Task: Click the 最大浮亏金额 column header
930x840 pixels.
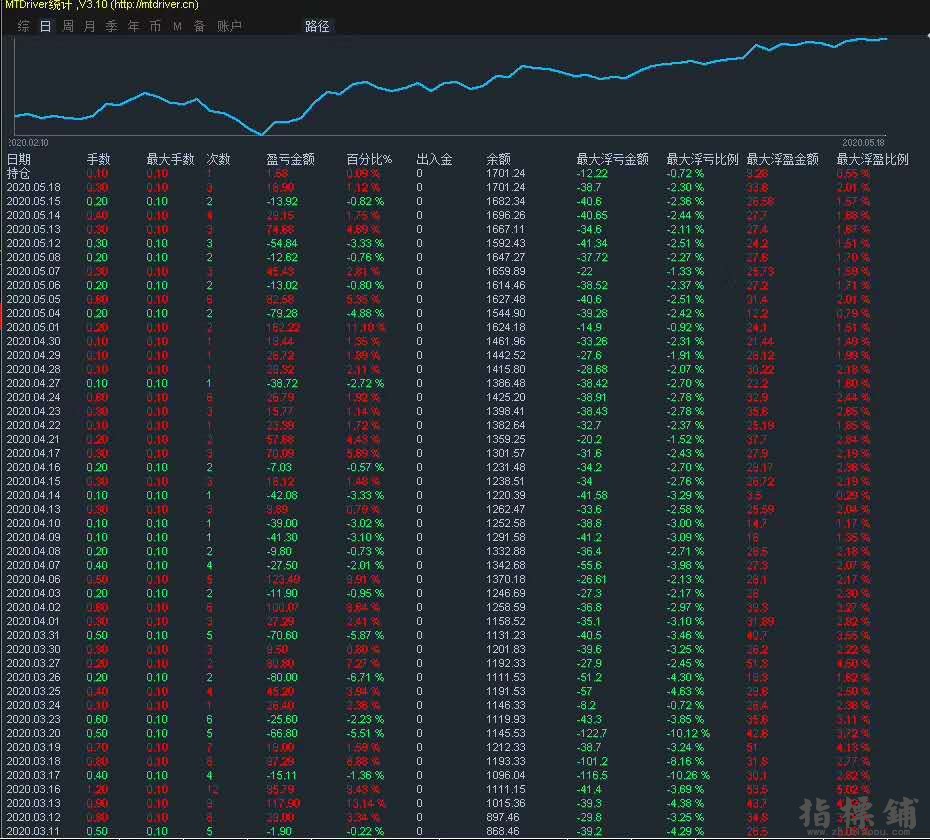Action: pyautogui.click(x=613, y=159)
